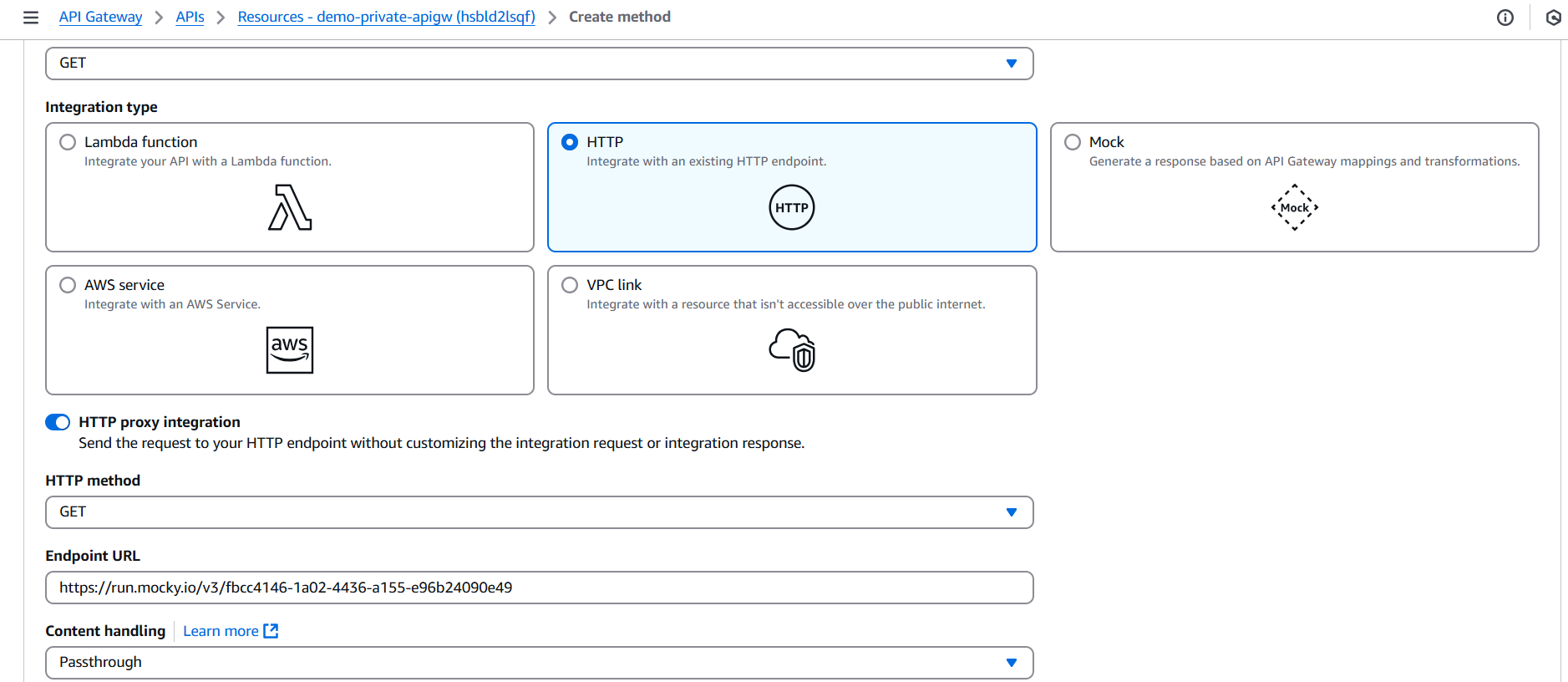Select the Lambda function radio button
1568x682 pixels.
pos(68,142)
